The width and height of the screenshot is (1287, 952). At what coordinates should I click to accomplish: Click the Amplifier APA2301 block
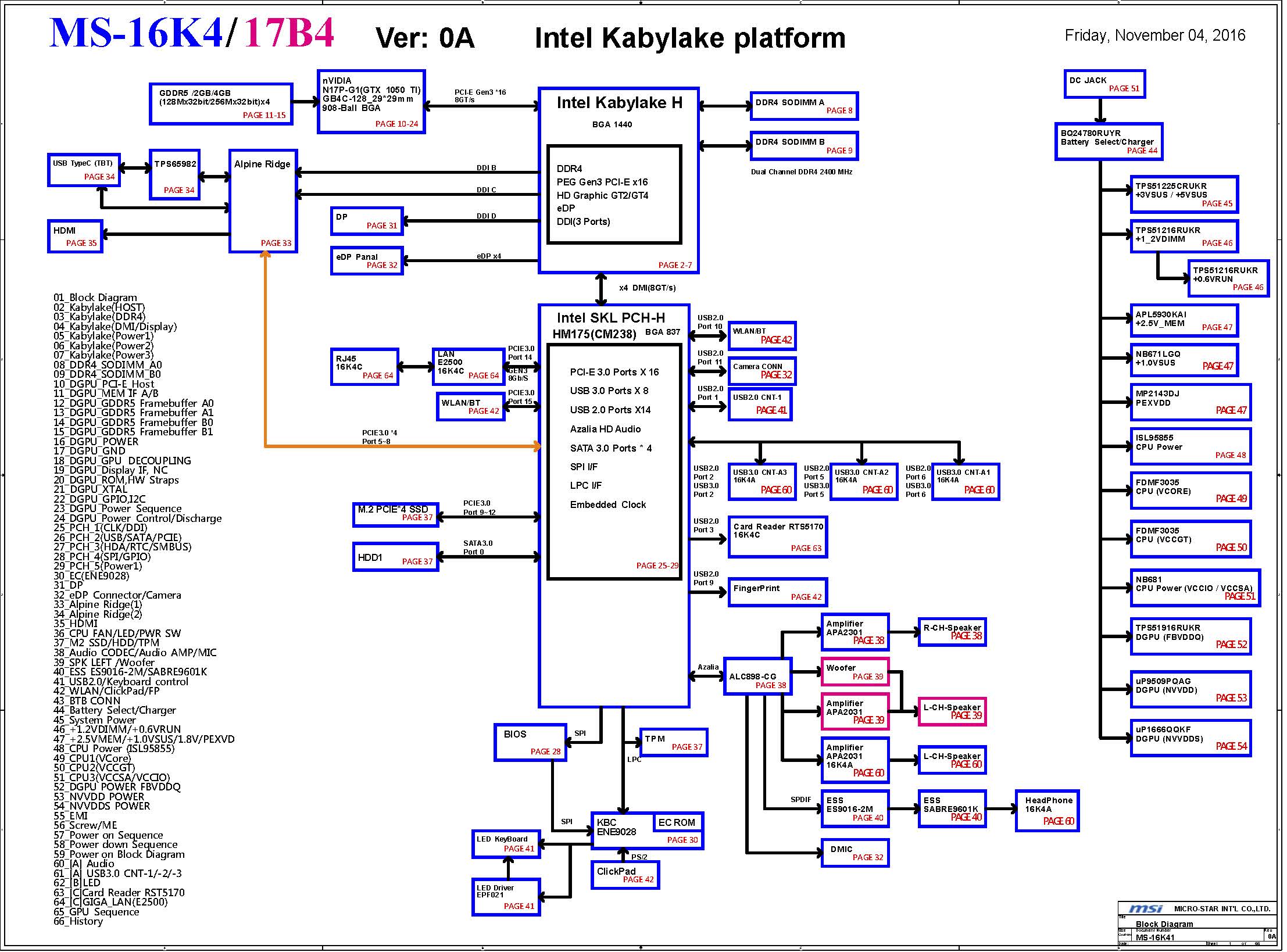(855, 632)
